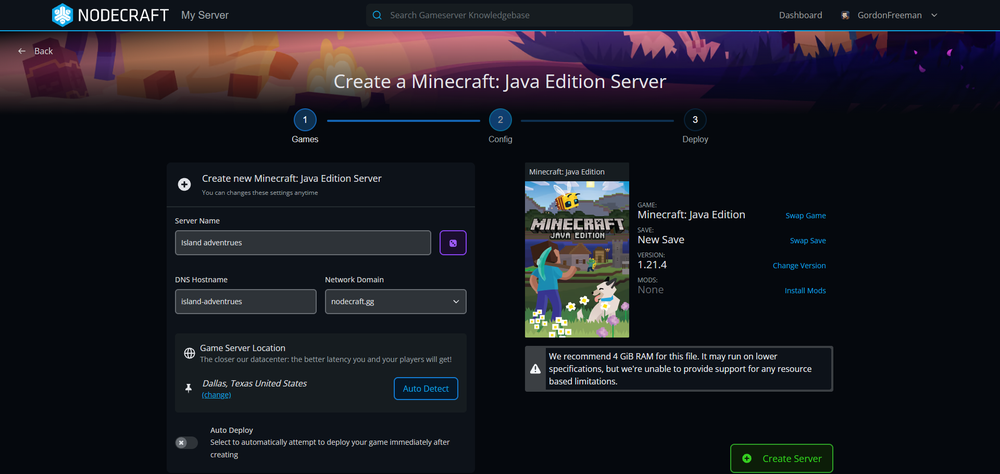Image resolution: width=1000 pixels, height=474 pixels.
Task: Click the Auto Detect button
Action: pyautogui.click(x=426, y=388)
